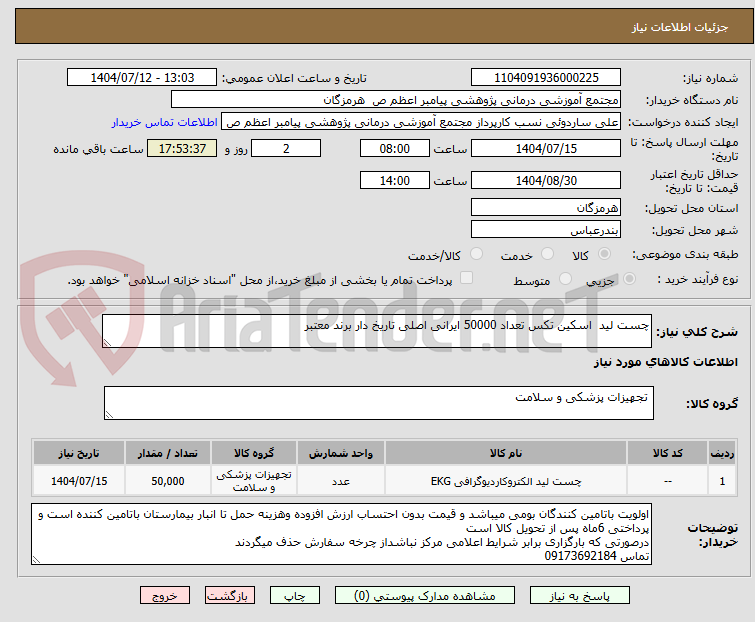The height and width of the screenshot is (622, 755).
Task: Select the متوسط purchase type radio
Action: click(565, 279)
